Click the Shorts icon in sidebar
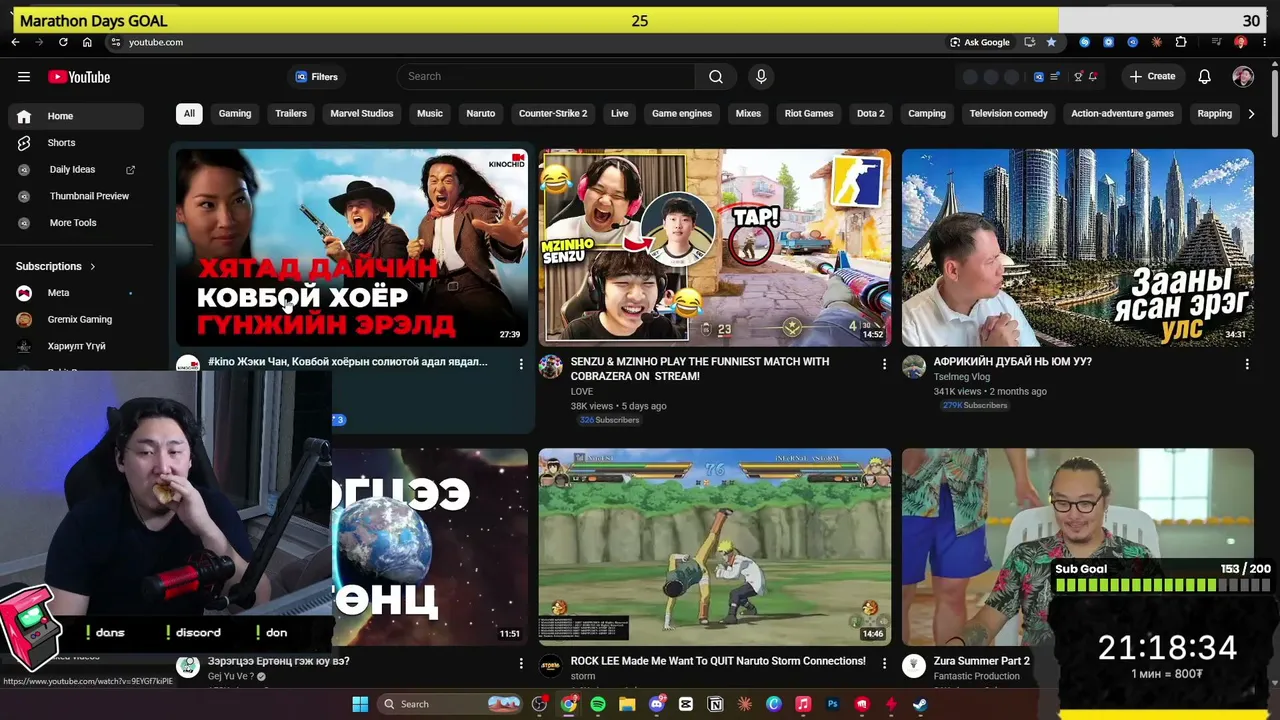This screenshot has height=720, width=1280. click(24, 143)
